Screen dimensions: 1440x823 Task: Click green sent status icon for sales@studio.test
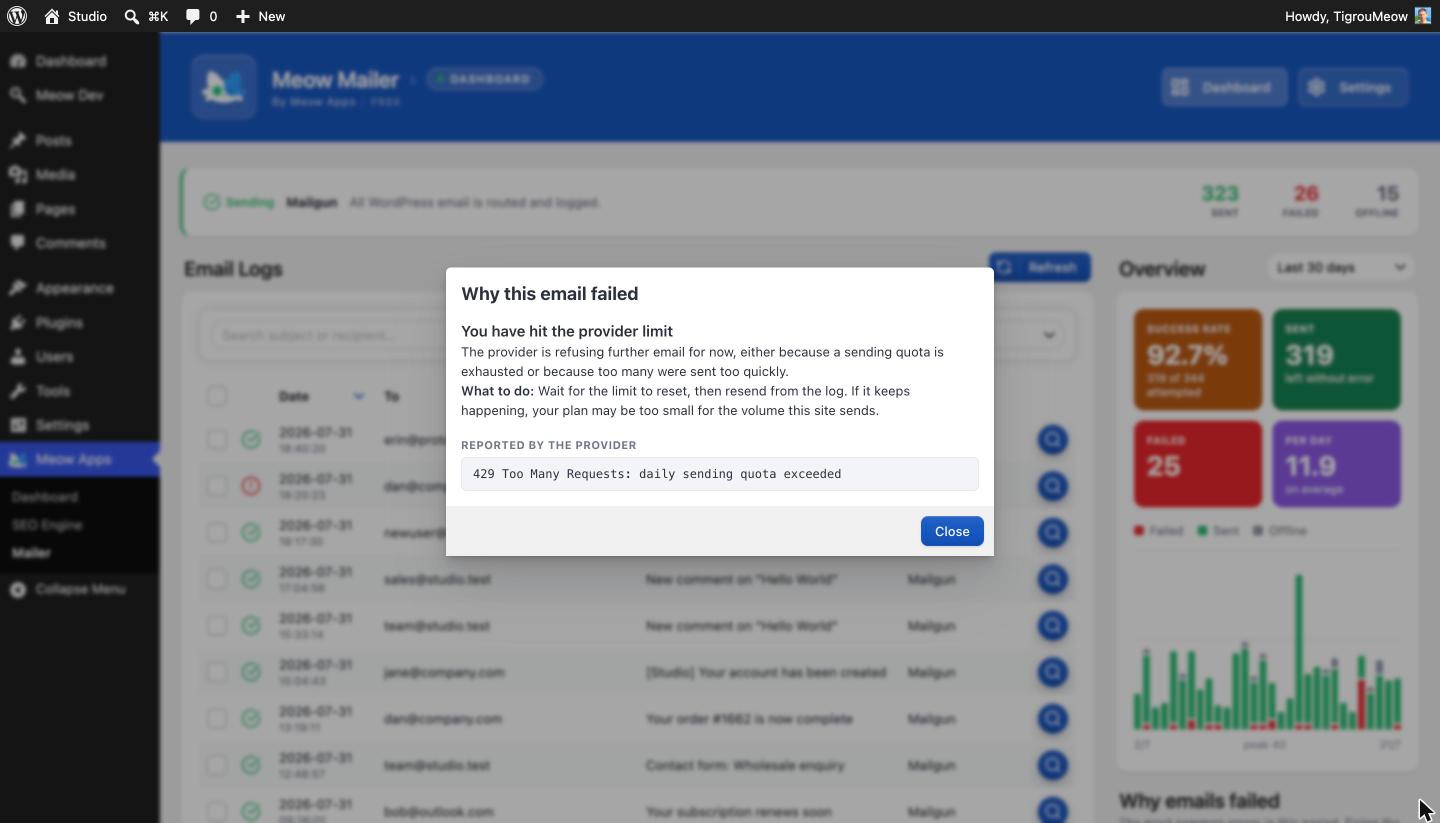click(x=251, y=579)
